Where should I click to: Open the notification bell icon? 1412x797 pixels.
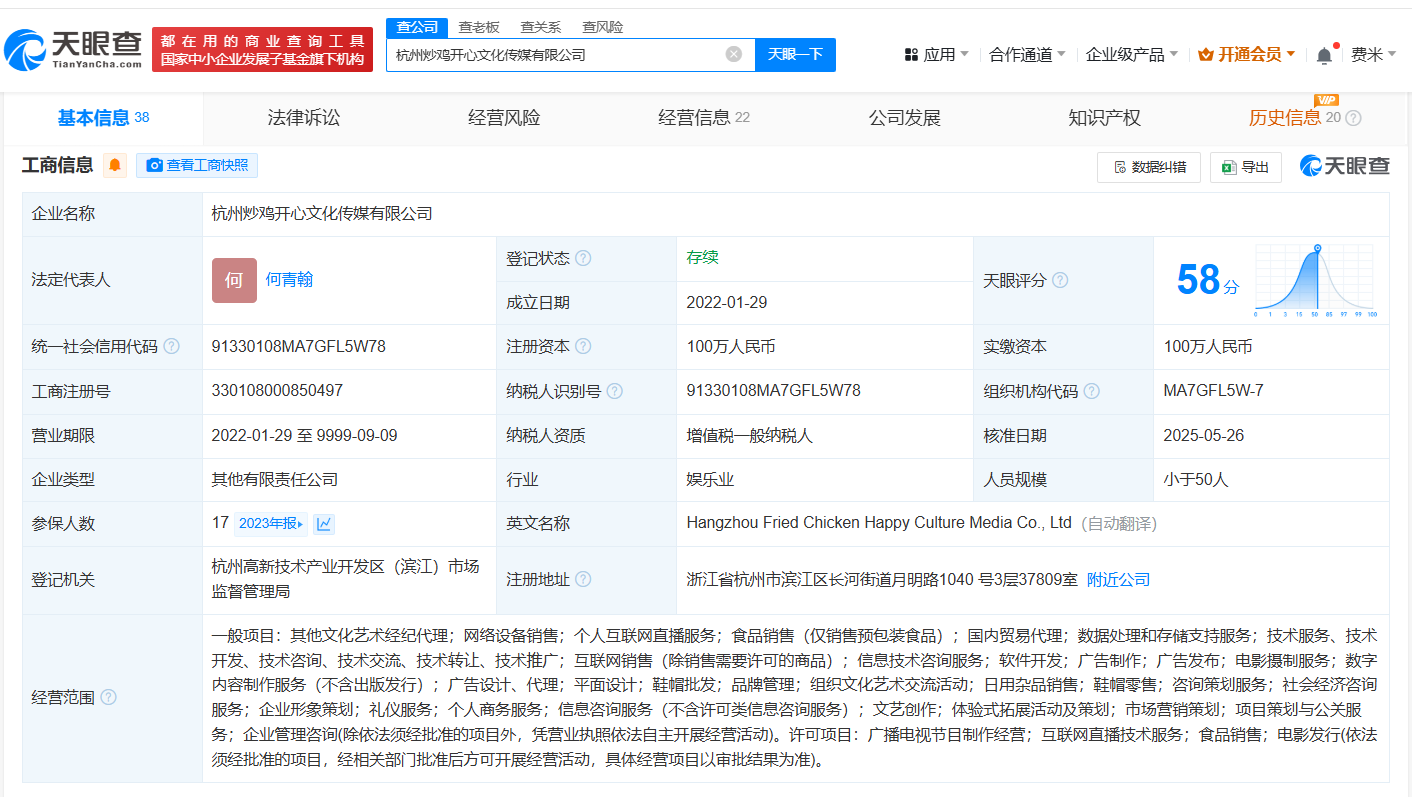tap(1324, 55)
